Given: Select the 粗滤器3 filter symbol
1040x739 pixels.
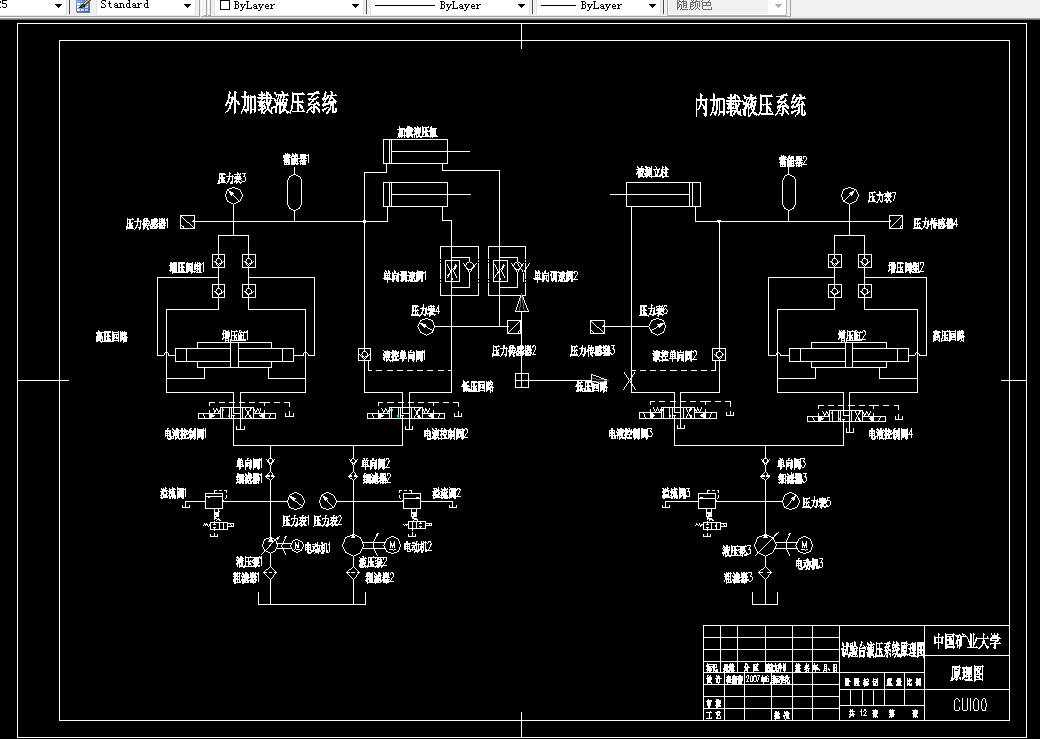Looking at the screenshot, I should [765, 574].
